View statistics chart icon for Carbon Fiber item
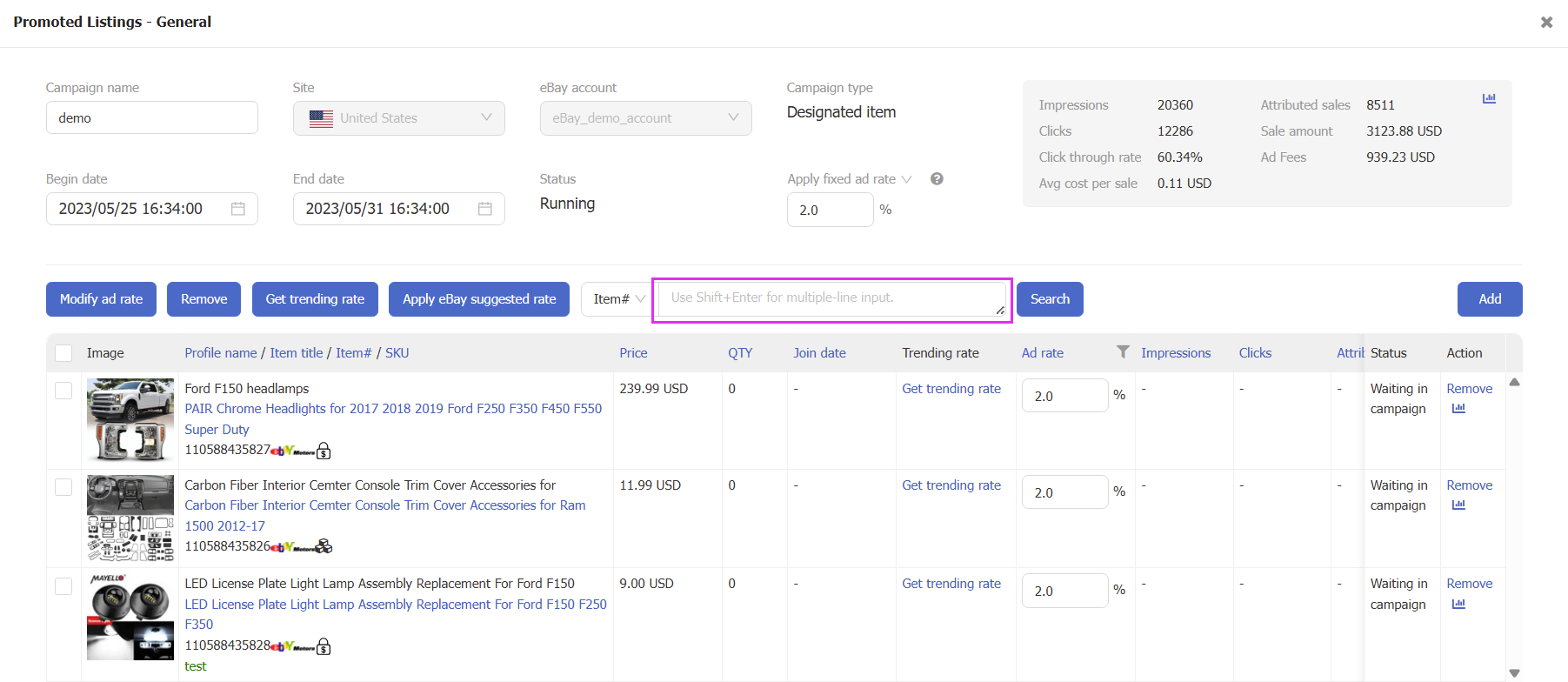Screen dimensions: 1568x682 point(1458,505)
